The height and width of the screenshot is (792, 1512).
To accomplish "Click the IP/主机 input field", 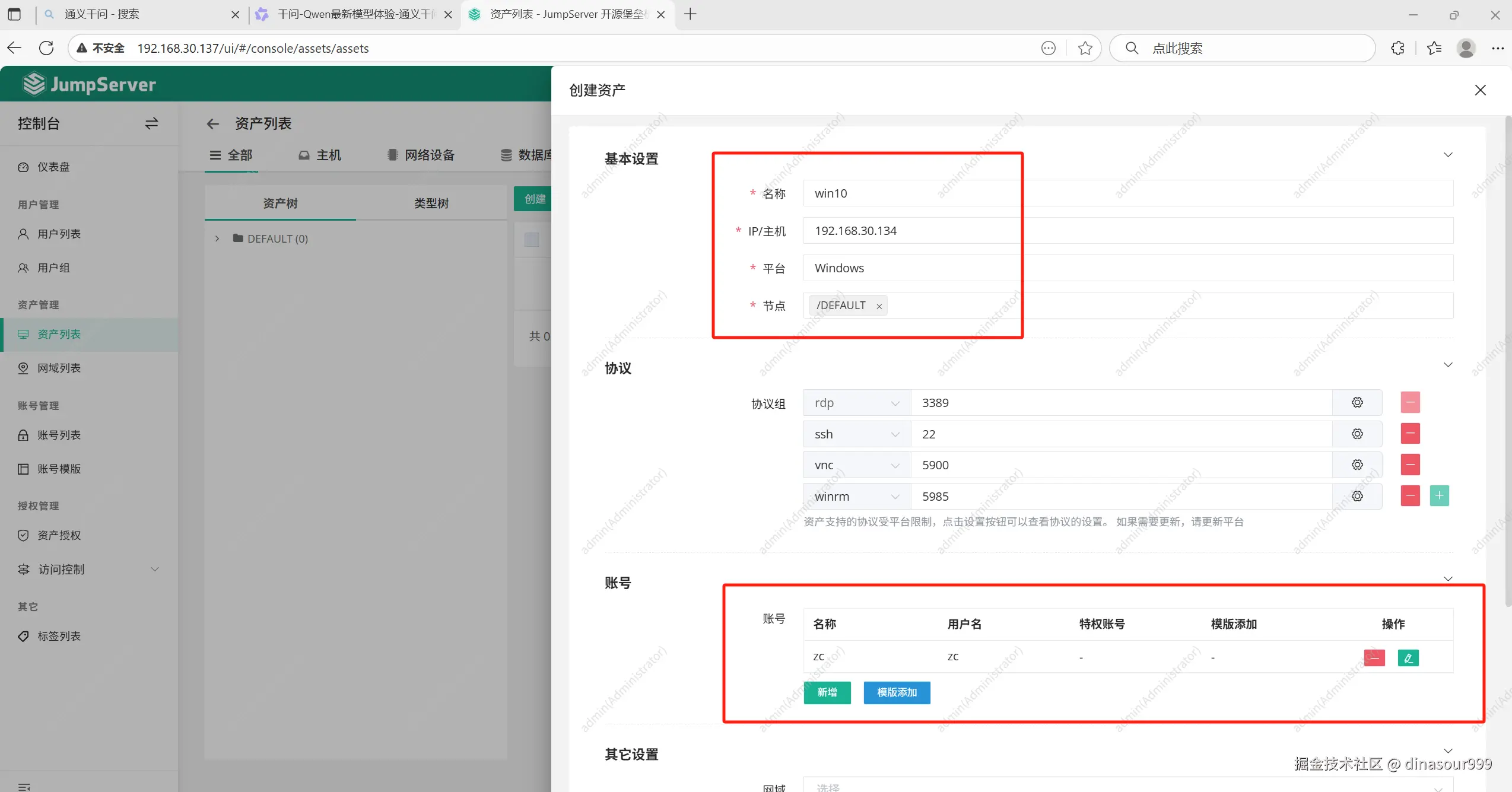I will (1127, 231).
